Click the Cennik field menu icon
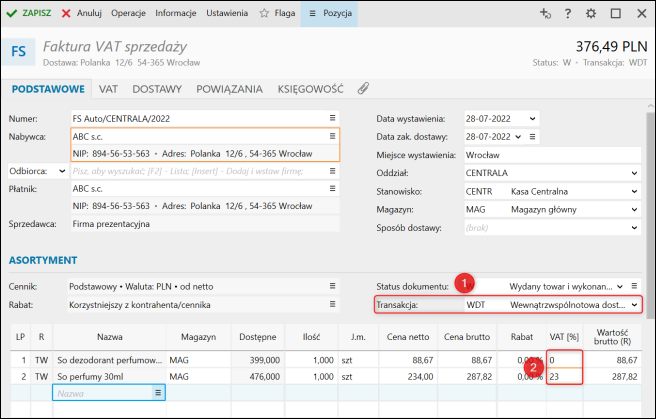 [332, 287]
